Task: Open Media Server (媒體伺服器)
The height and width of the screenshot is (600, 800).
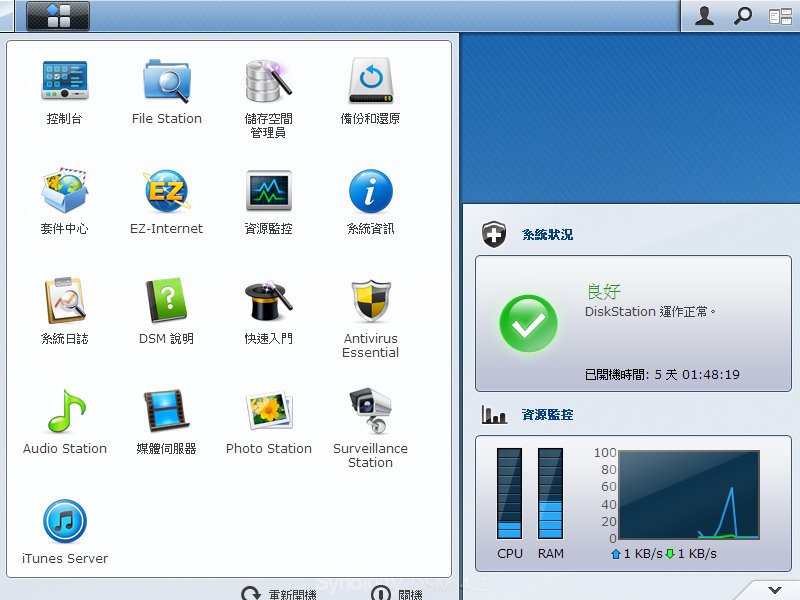Action: pos(167,411)
